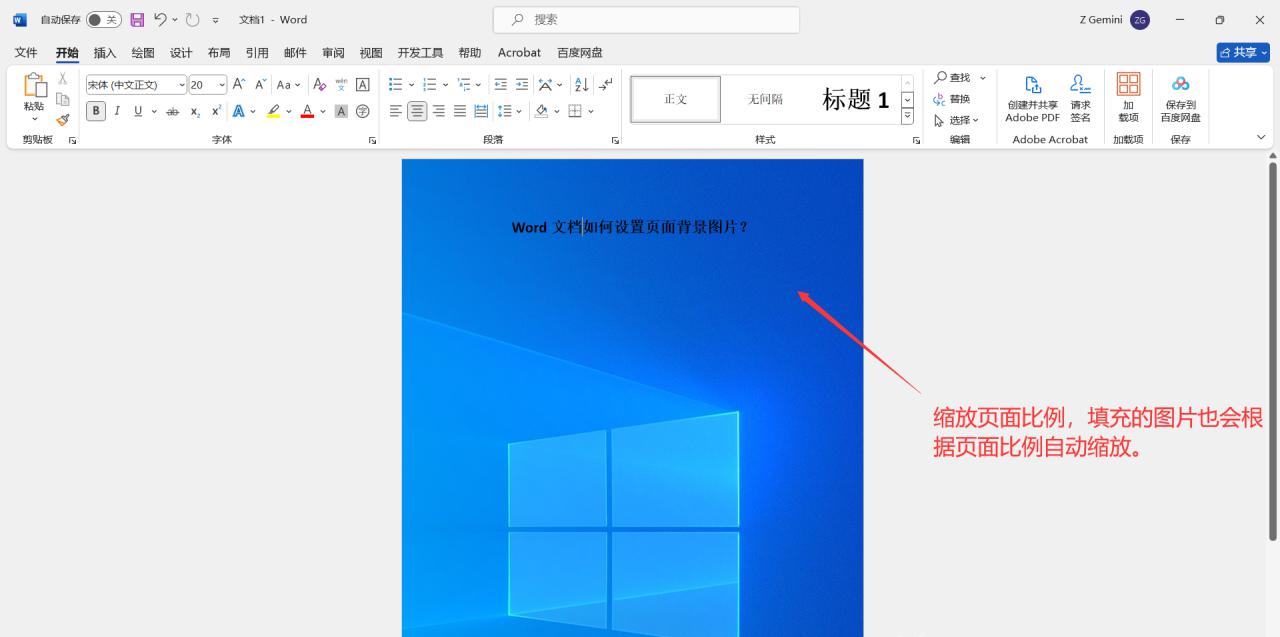Toggle Underline formatting button
Image resolution: width=1280 pixels, height=637 pixels.
[138, 111]
